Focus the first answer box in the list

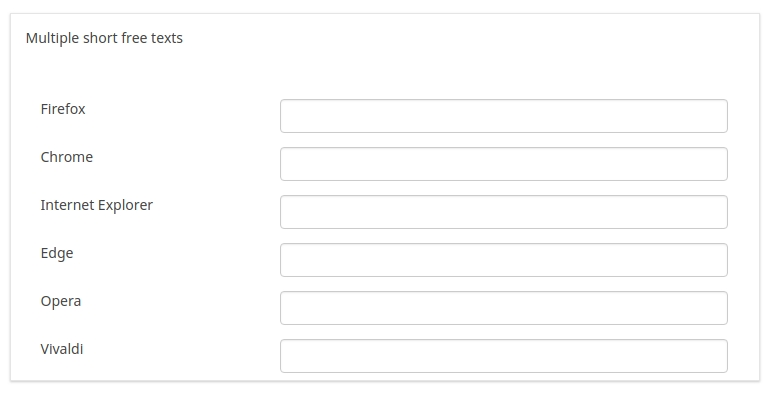point(504,116)
